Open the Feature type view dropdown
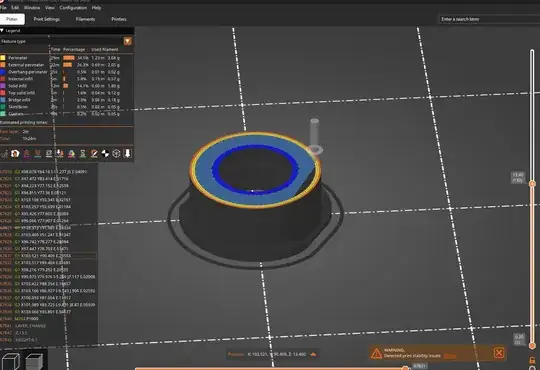This screenshot has height=370, width=540. (127, 41)
